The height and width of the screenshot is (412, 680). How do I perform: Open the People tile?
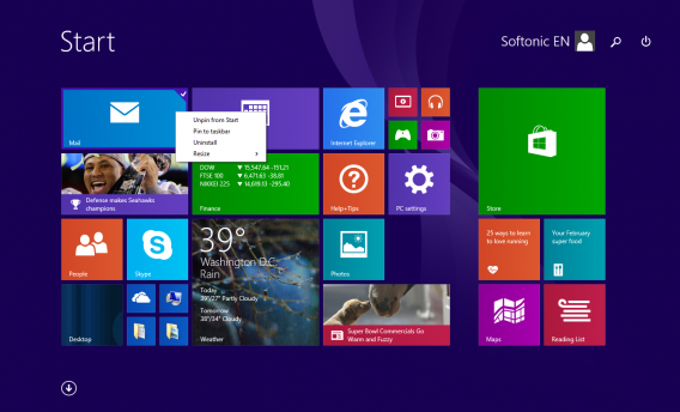click(92, 249)
